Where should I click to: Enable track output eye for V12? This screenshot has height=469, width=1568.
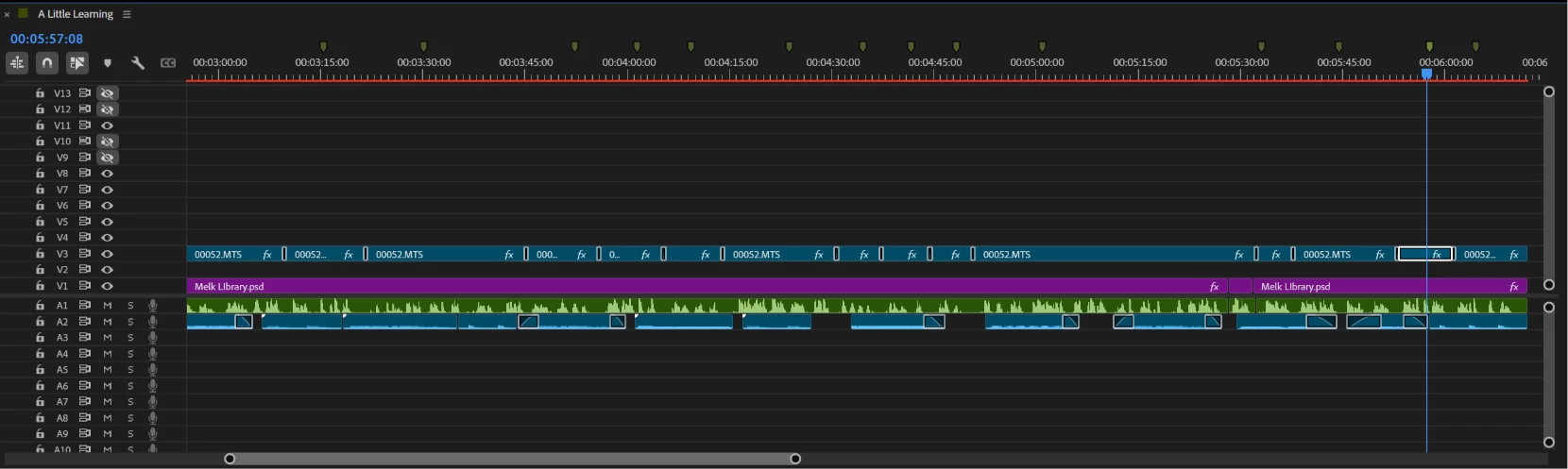108,109
